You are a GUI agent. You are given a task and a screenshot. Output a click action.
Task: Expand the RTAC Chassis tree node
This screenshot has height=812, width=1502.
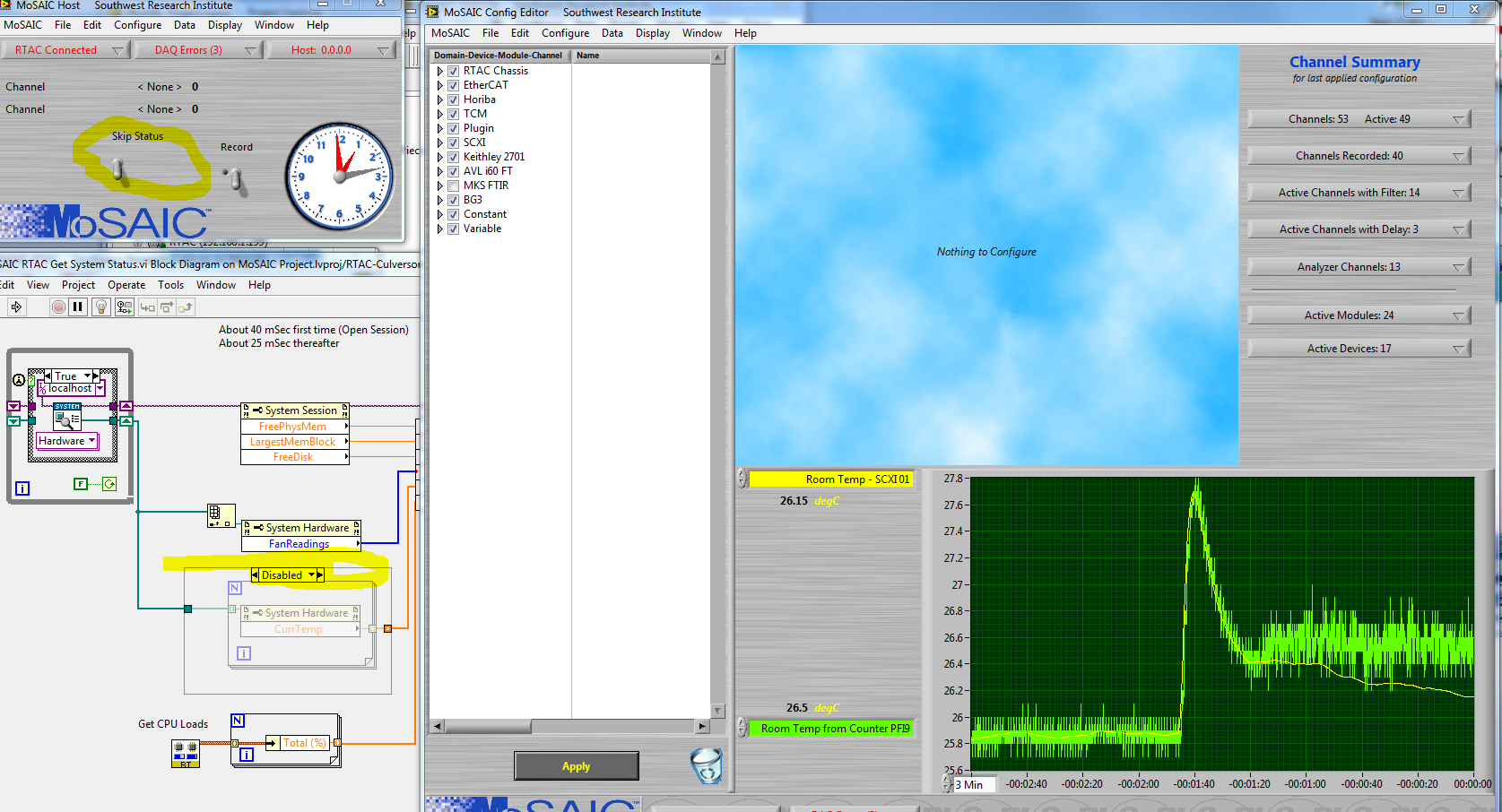point(440,71)
